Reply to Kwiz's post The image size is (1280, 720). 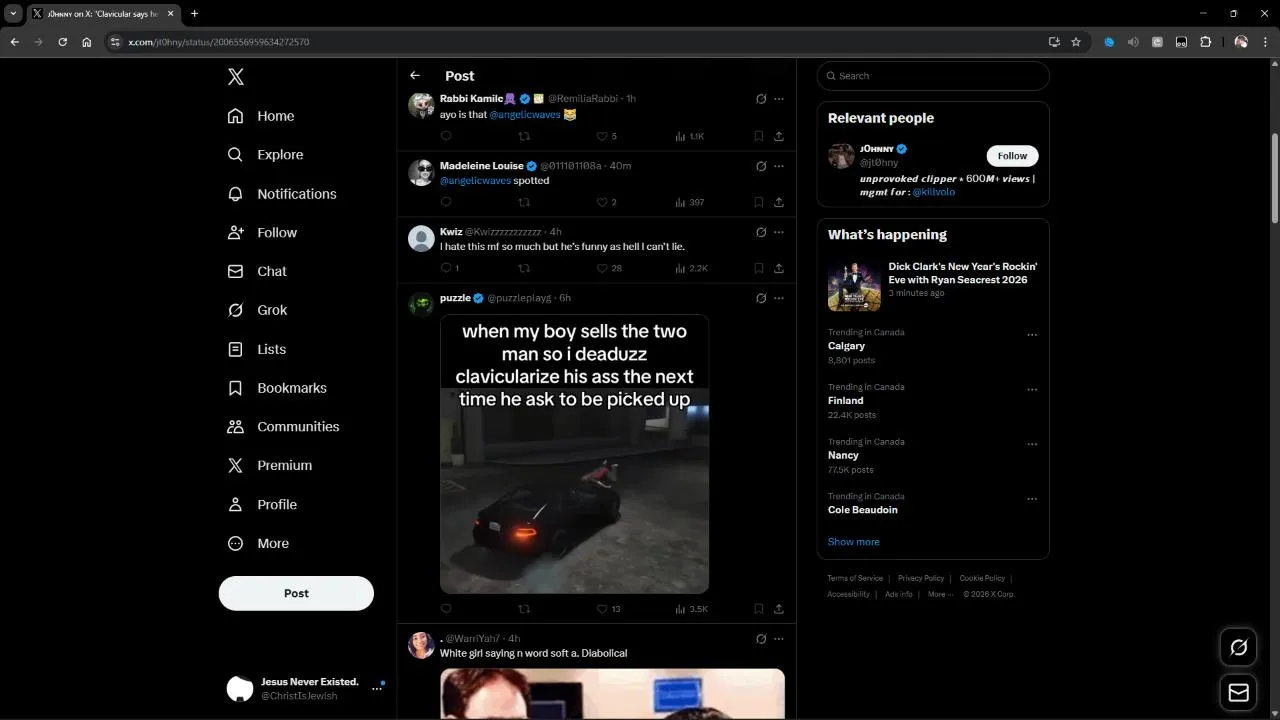tap(446, 268)
